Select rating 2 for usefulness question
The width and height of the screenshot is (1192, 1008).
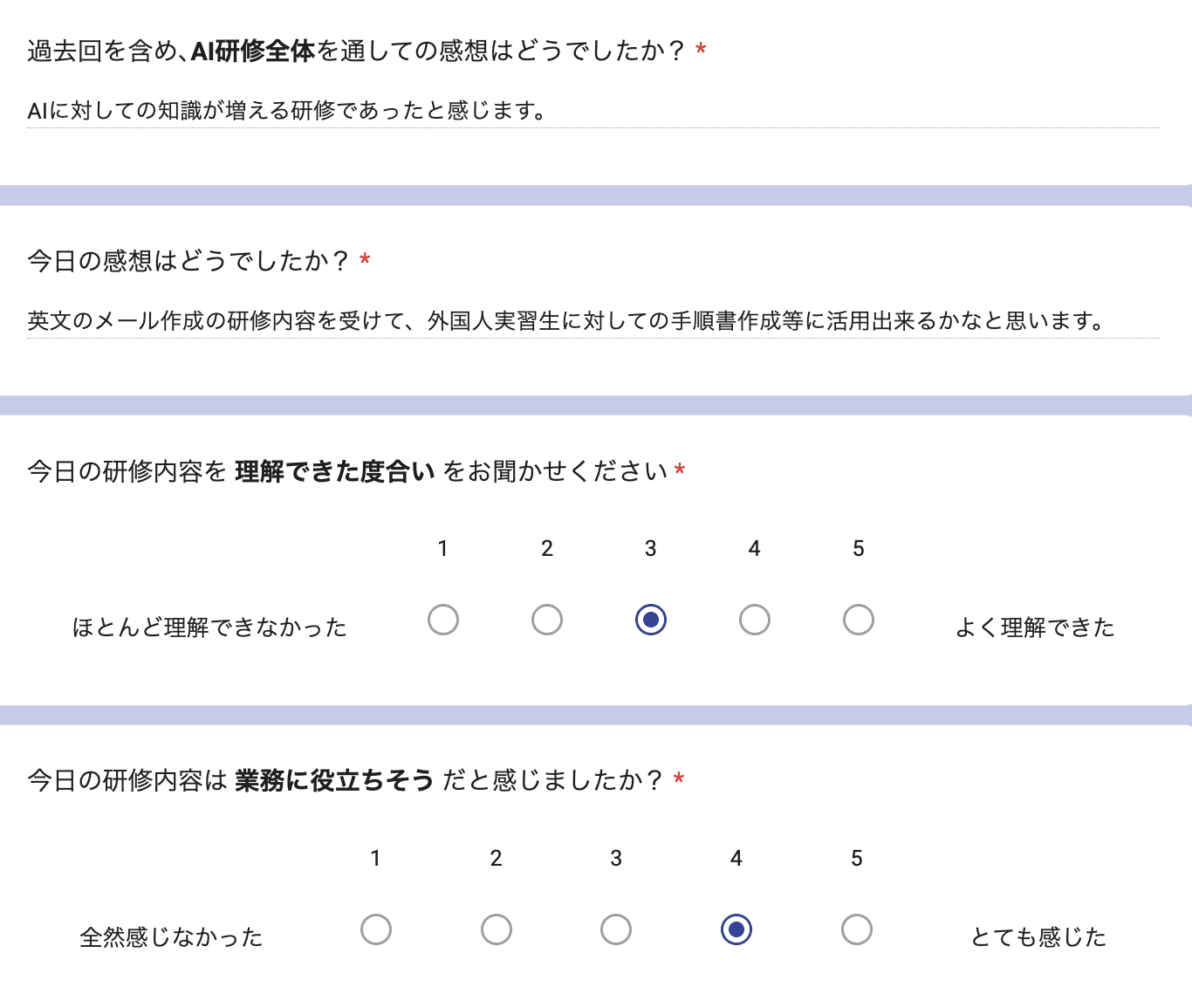[x=496, y=929]
